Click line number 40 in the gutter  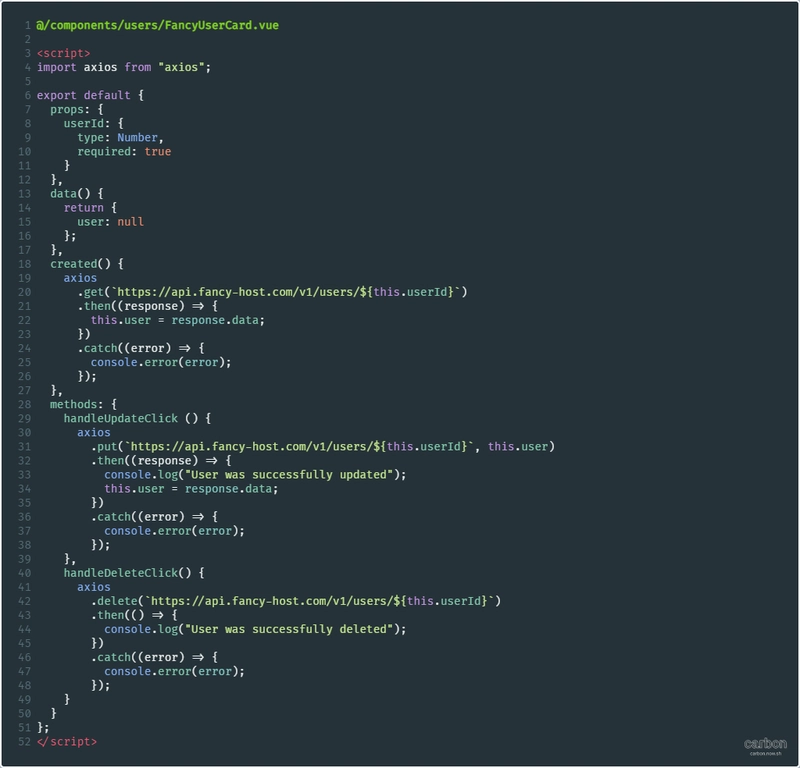coord(24,573)
